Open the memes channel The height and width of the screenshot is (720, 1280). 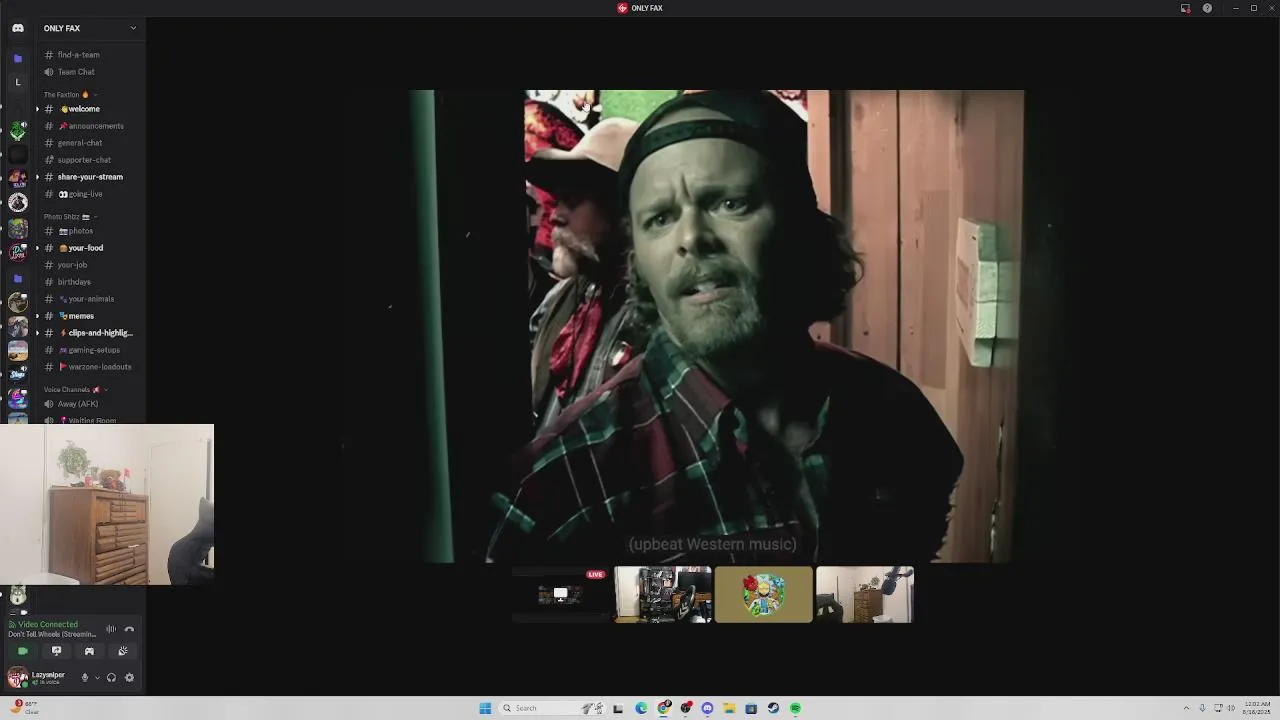point(88,316)
